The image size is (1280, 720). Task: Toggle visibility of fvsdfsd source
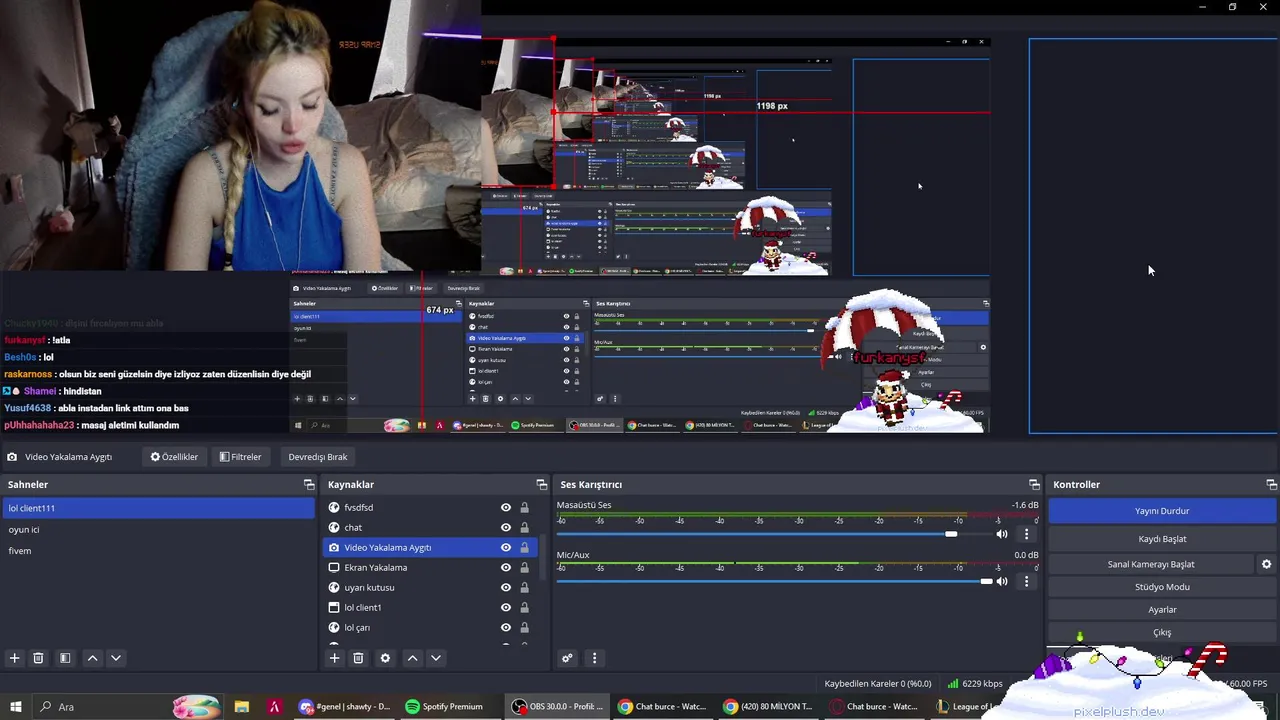(x=506, y=508)
